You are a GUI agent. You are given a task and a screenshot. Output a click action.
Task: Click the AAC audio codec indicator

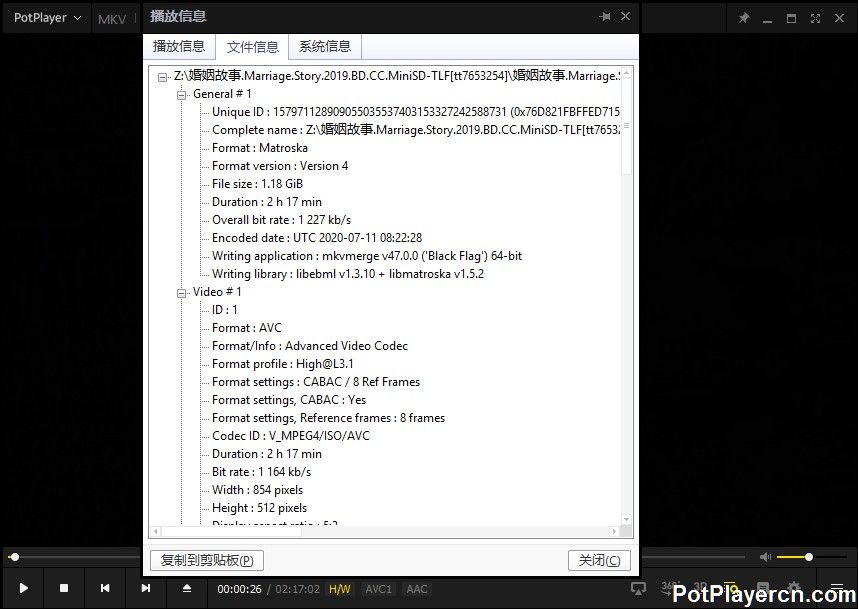416,589
